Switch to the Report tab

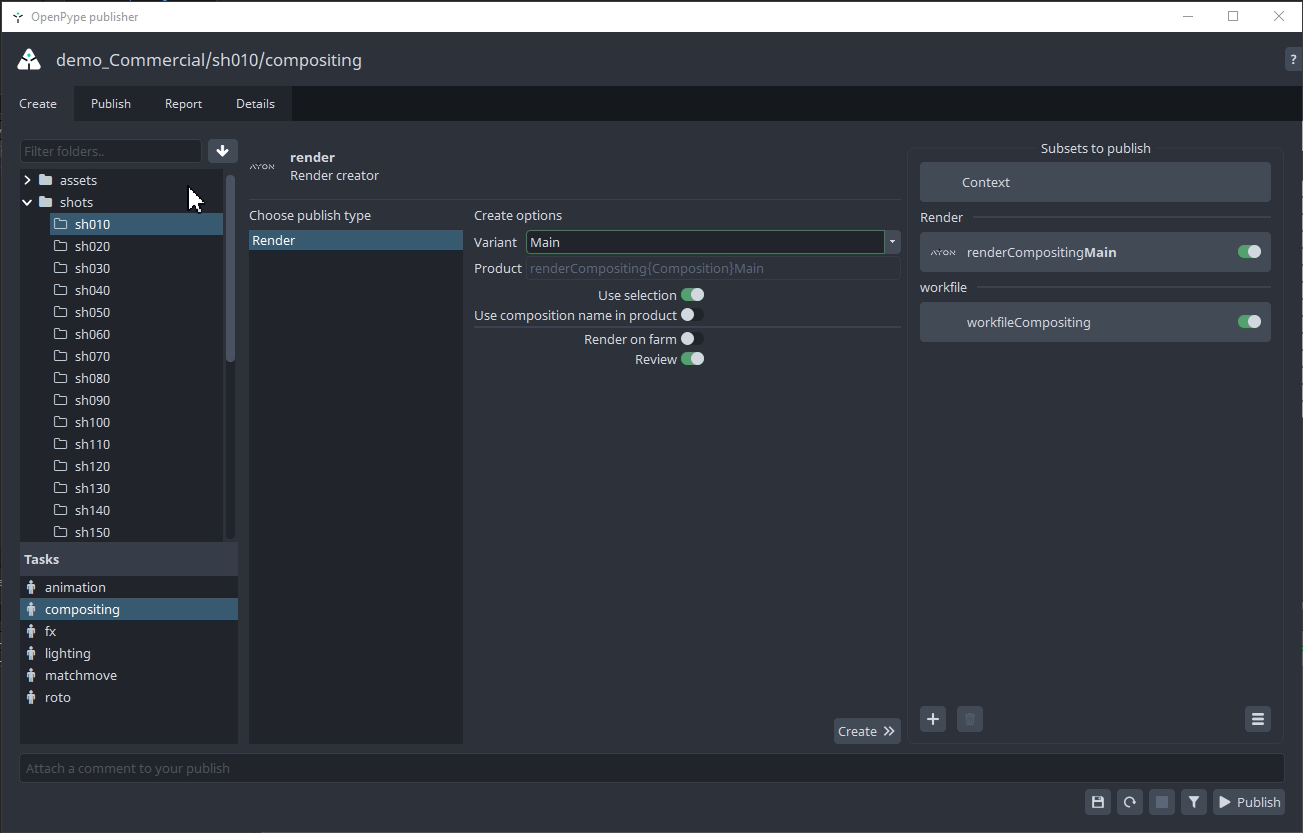coord(183,104)
